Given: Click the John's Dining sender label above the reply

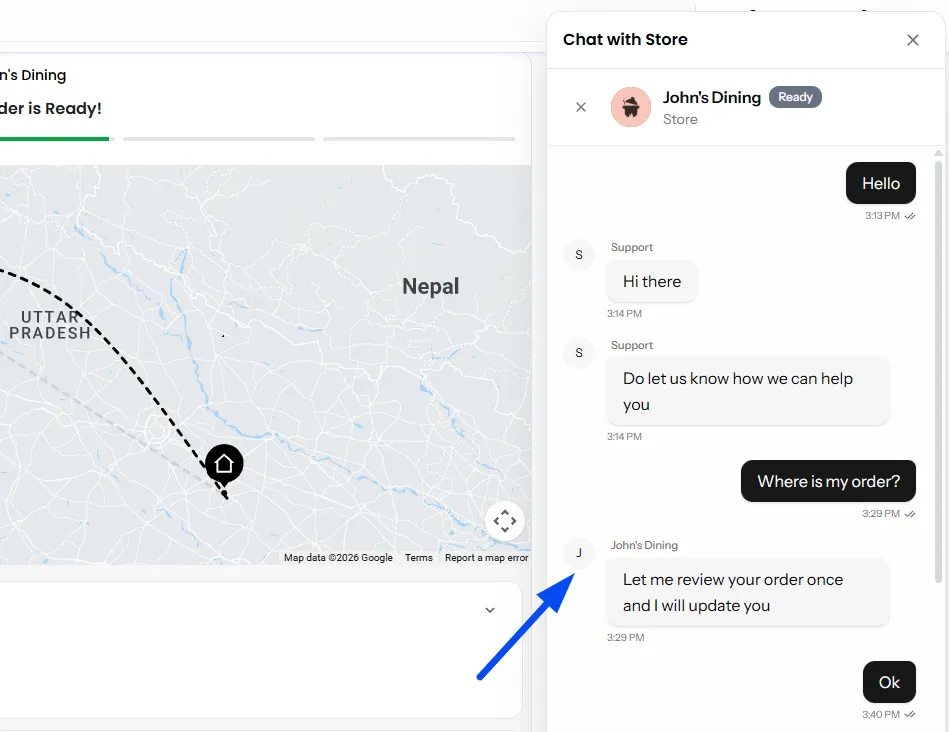Looking at the screenshot, I should (644, 546).
